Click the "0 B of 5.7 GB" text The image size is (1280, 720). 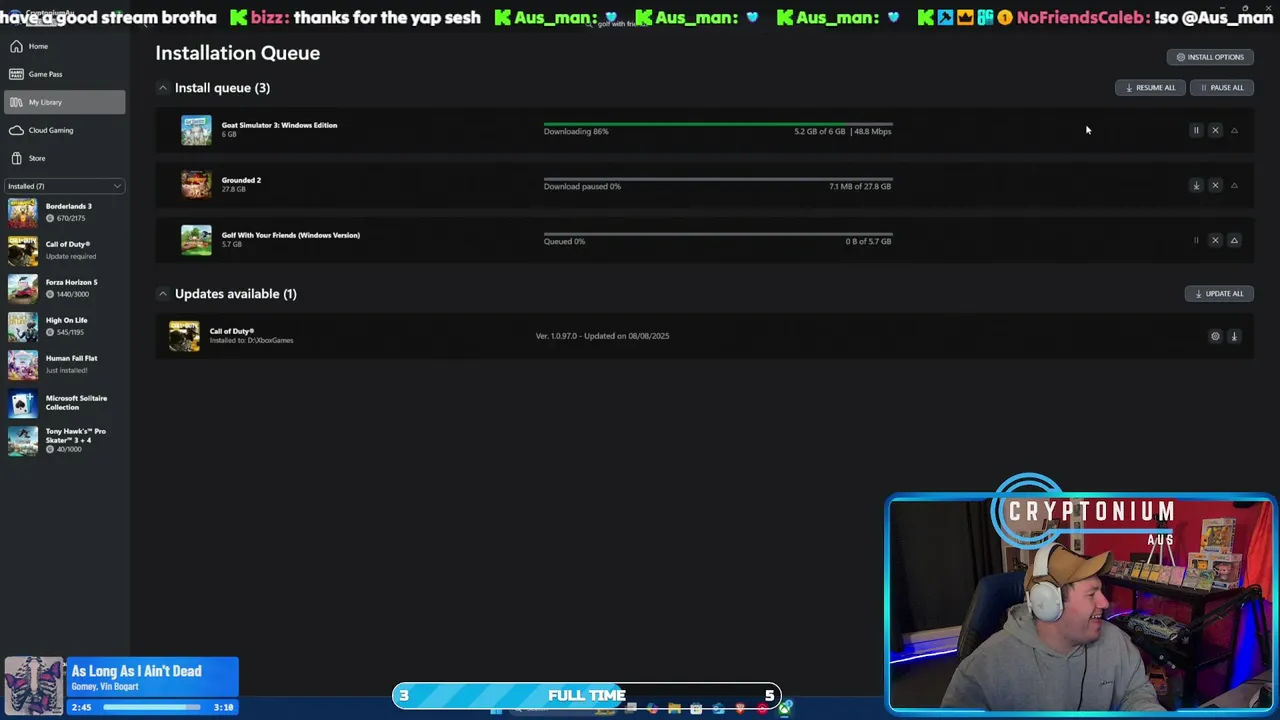coord(868,242)
